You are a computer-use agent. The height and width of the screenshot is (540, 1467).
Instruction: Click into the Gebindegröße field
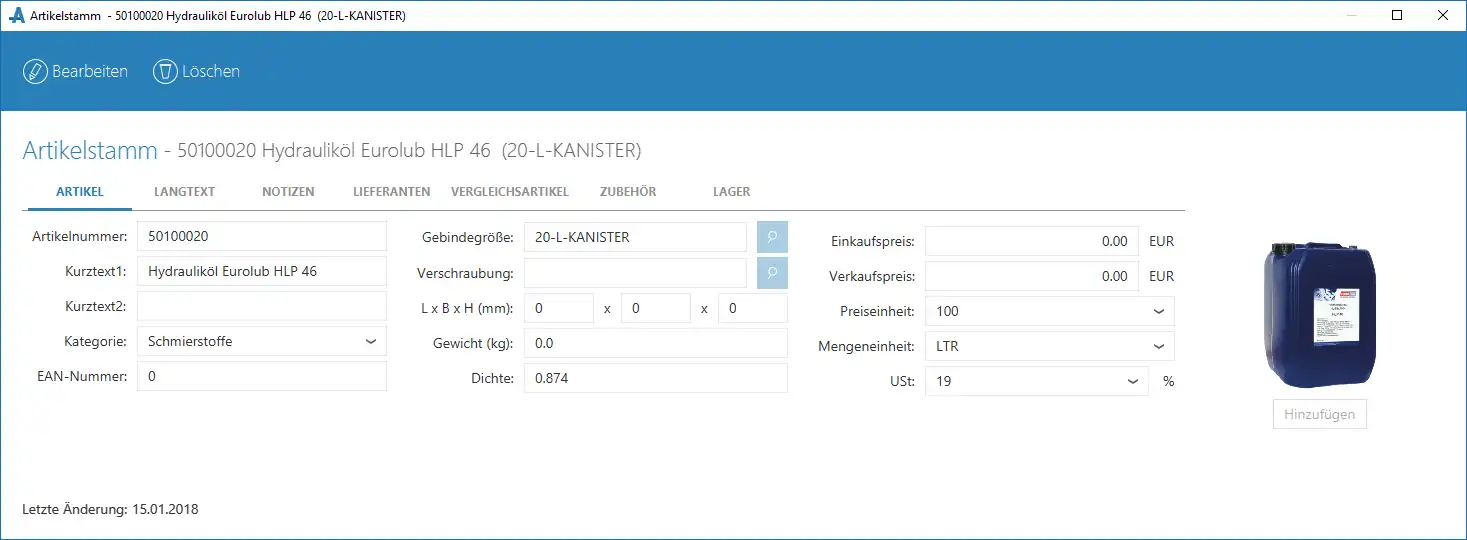click(x=635, y=237)
